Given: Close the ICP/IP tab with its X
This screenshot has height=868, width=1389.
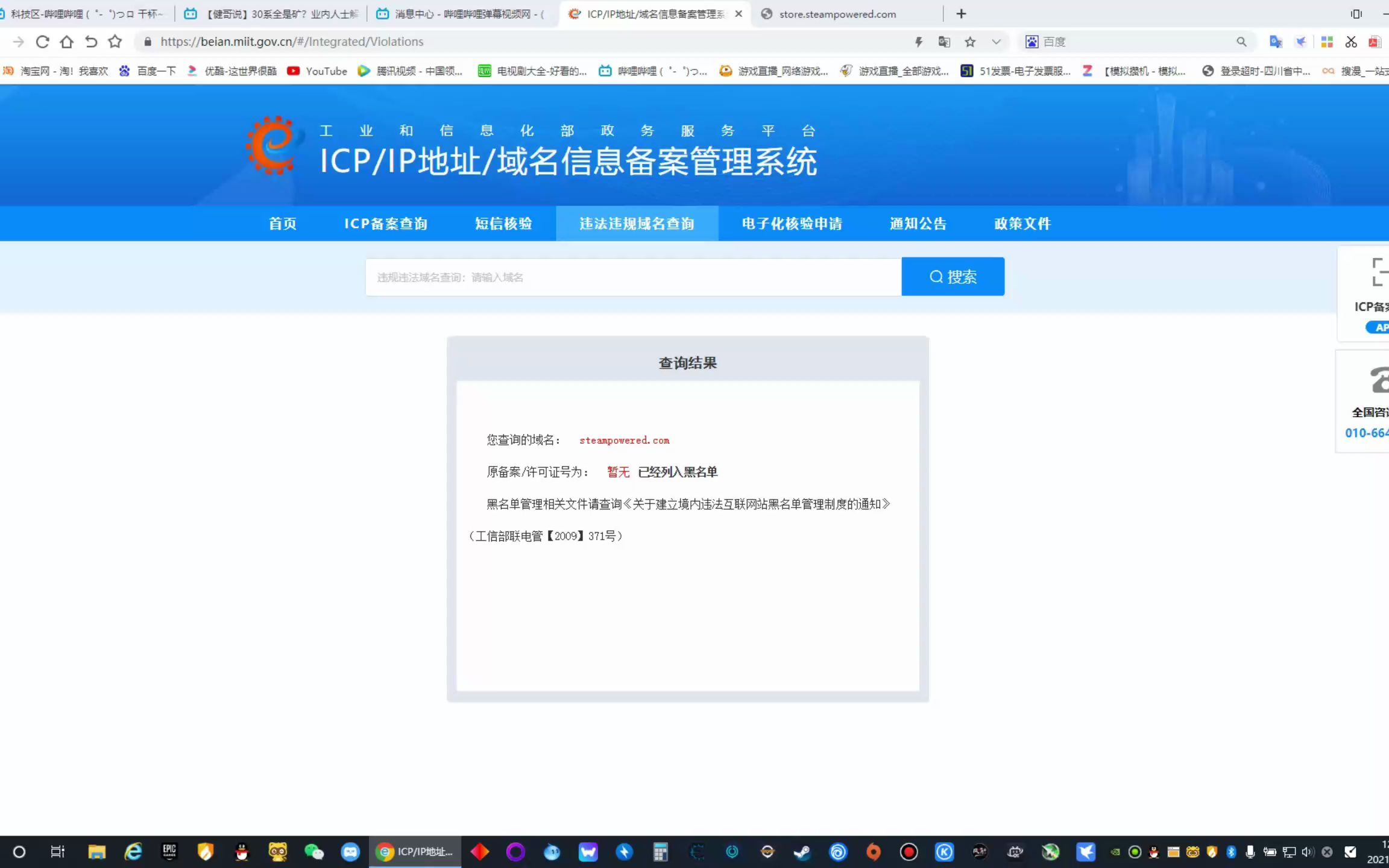Looking at the screenshot, I should point(739,13).
